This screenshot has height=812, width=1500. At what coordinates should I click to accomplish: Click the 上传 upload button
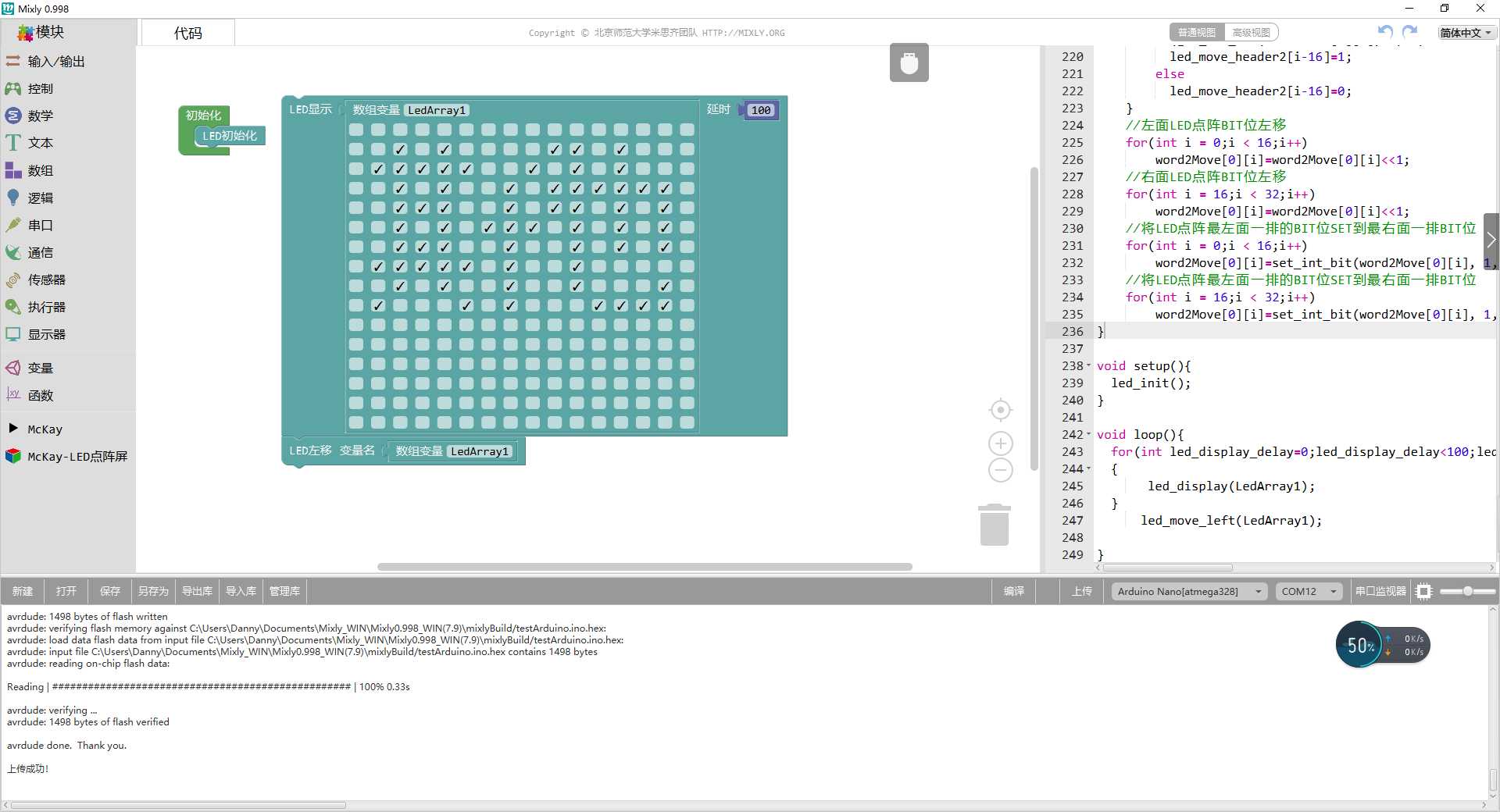pyautogui.click(x=1082, y=591)
